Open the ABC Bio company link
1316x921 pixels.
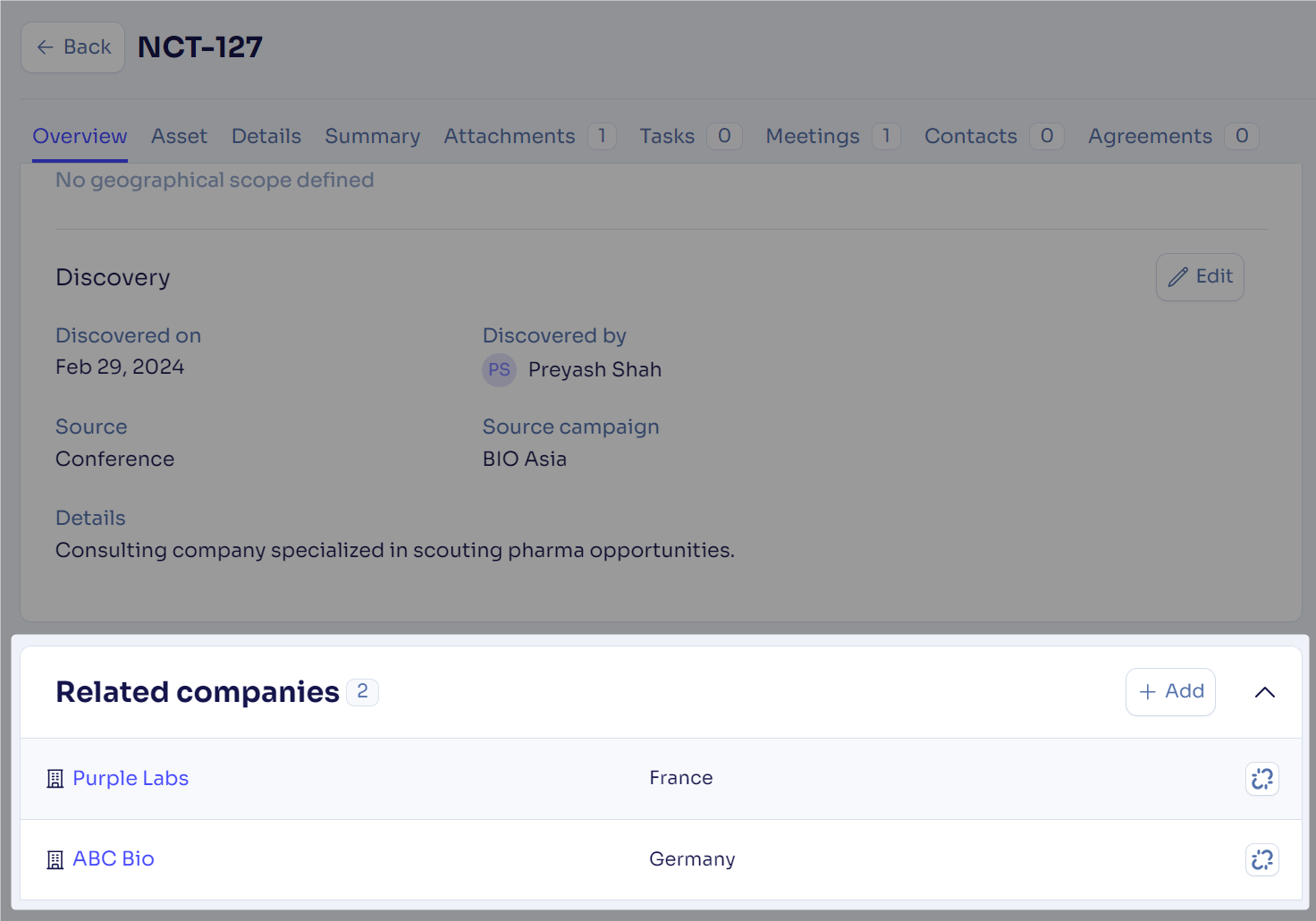pyautogui.click(x=114, y=859)
